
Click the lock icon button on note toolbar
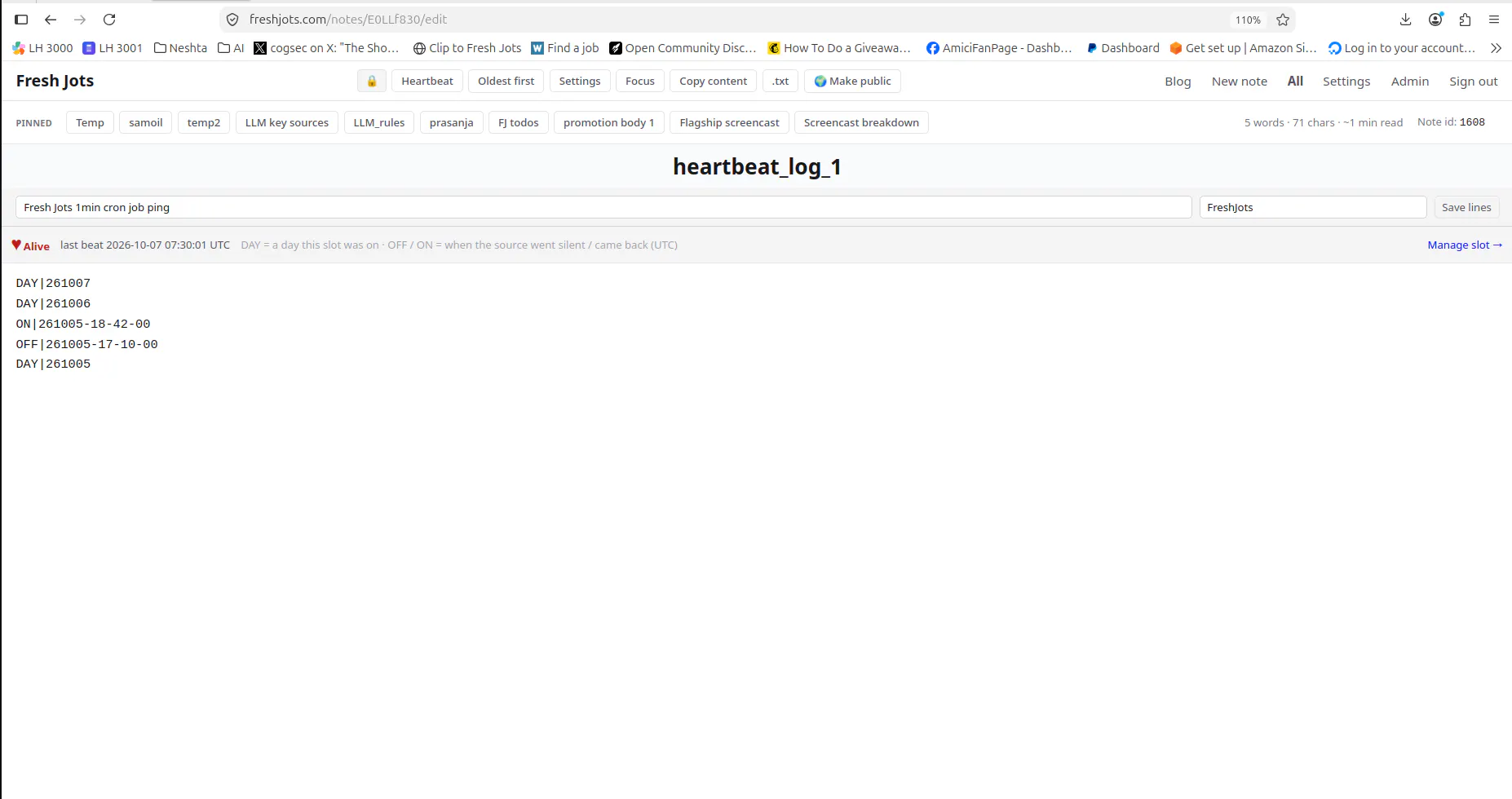371,81
